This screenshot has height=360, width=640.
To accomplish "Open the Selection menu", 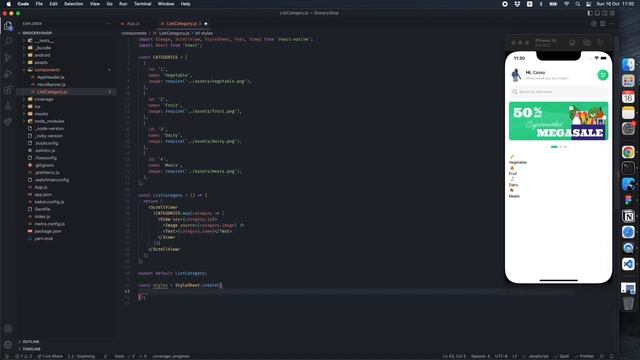I will pos(73,4).
